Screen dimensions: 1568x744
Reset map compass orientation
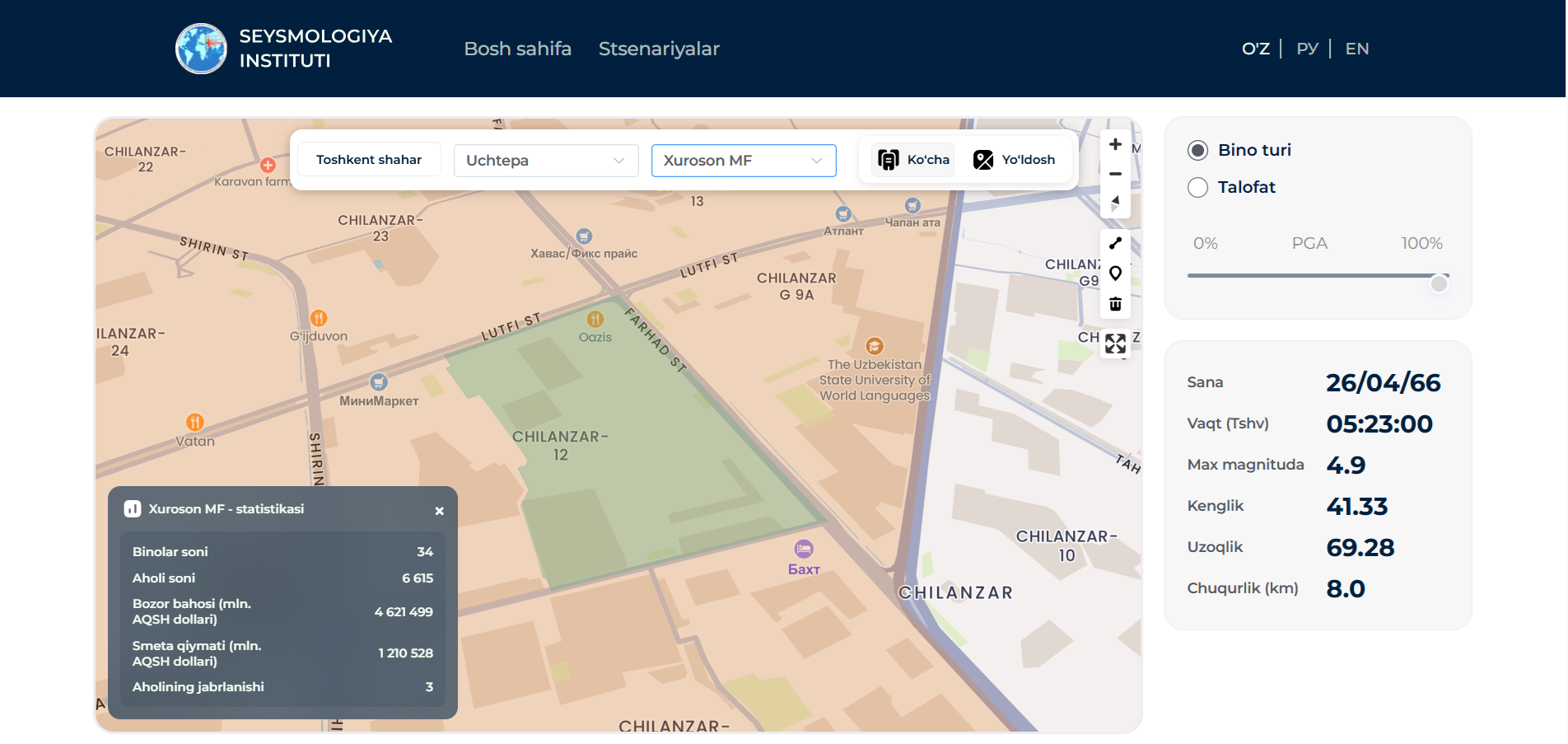tap(1115, 203)
